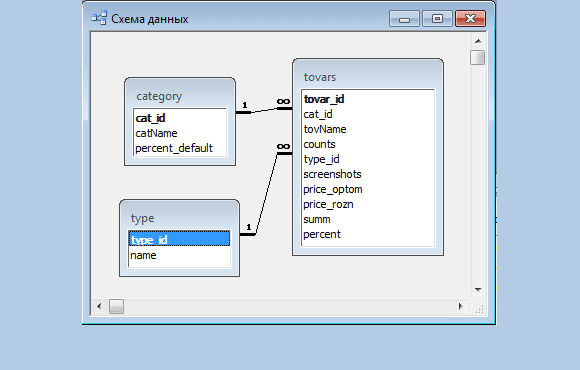Select the horizontal scrollbar thumb

117,306
